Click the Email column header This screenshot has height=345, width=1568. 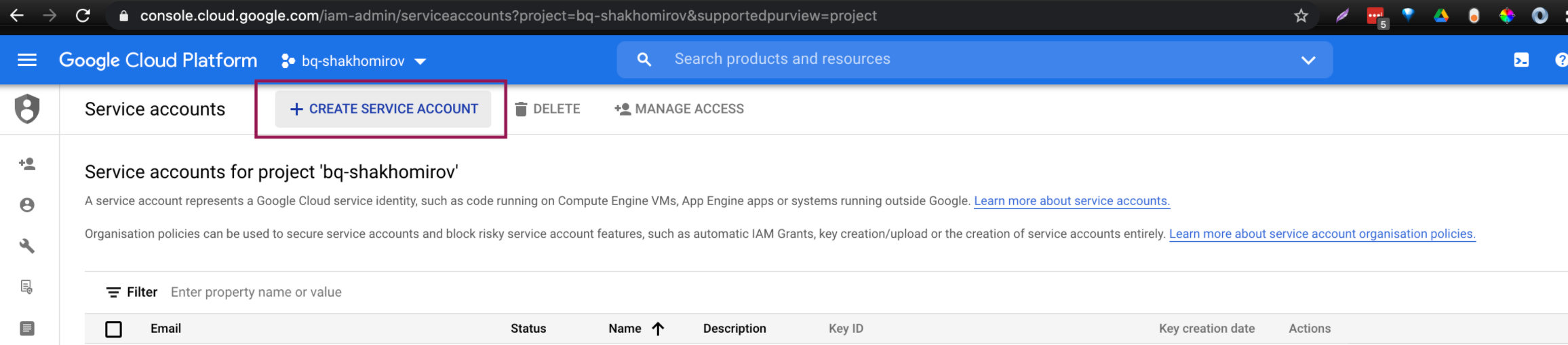pos(165,329)
